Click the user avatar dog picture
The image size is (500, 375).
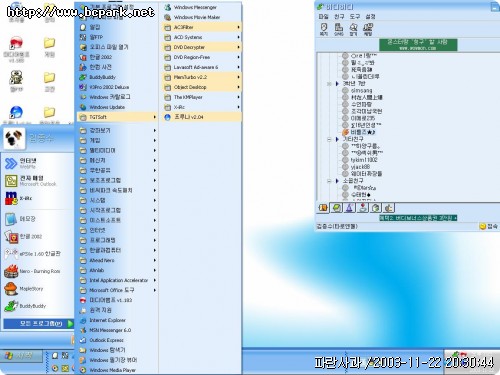point(14,138)
